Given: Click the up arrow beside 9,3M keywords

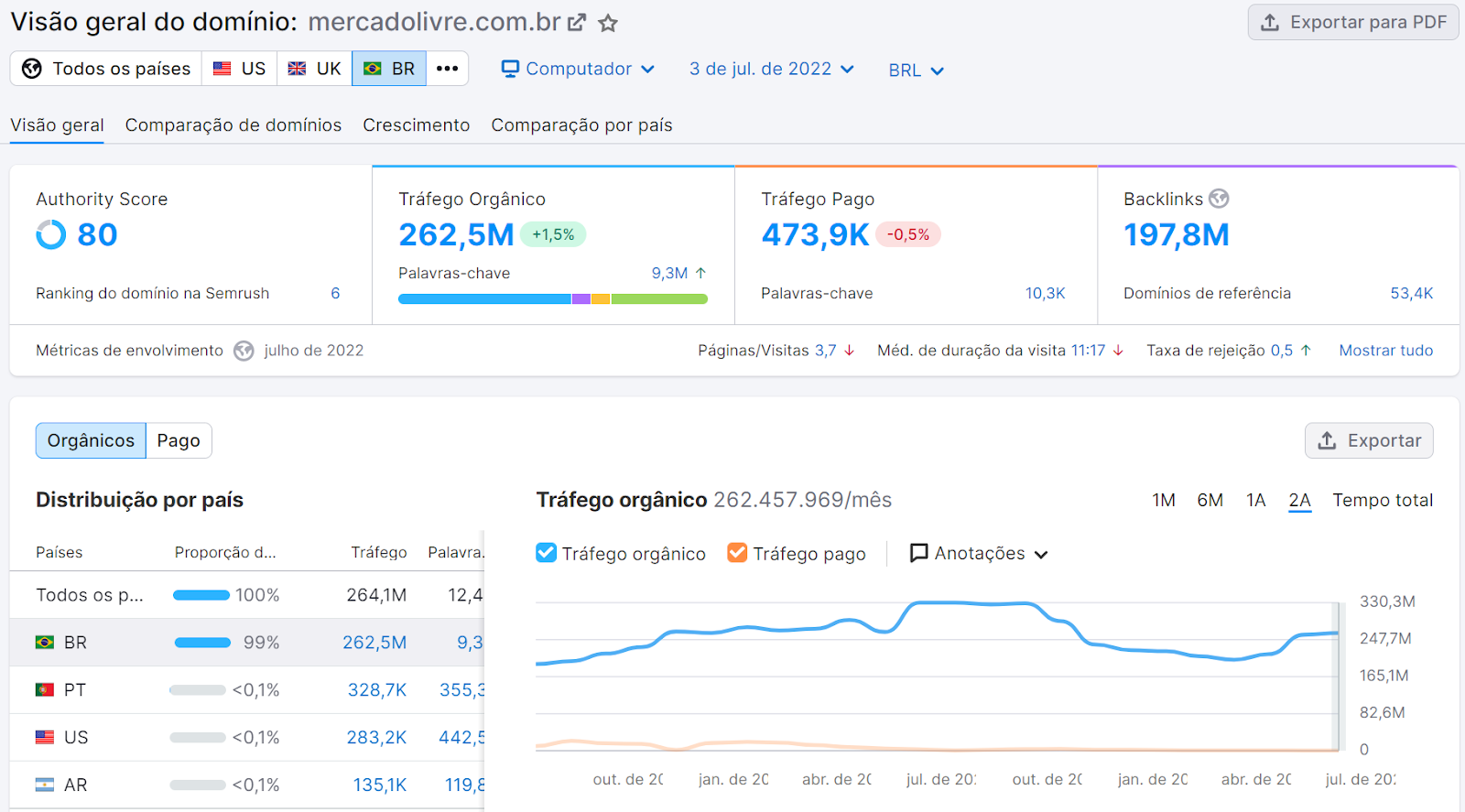Looking at the screenshot, I should click(700, 273).
